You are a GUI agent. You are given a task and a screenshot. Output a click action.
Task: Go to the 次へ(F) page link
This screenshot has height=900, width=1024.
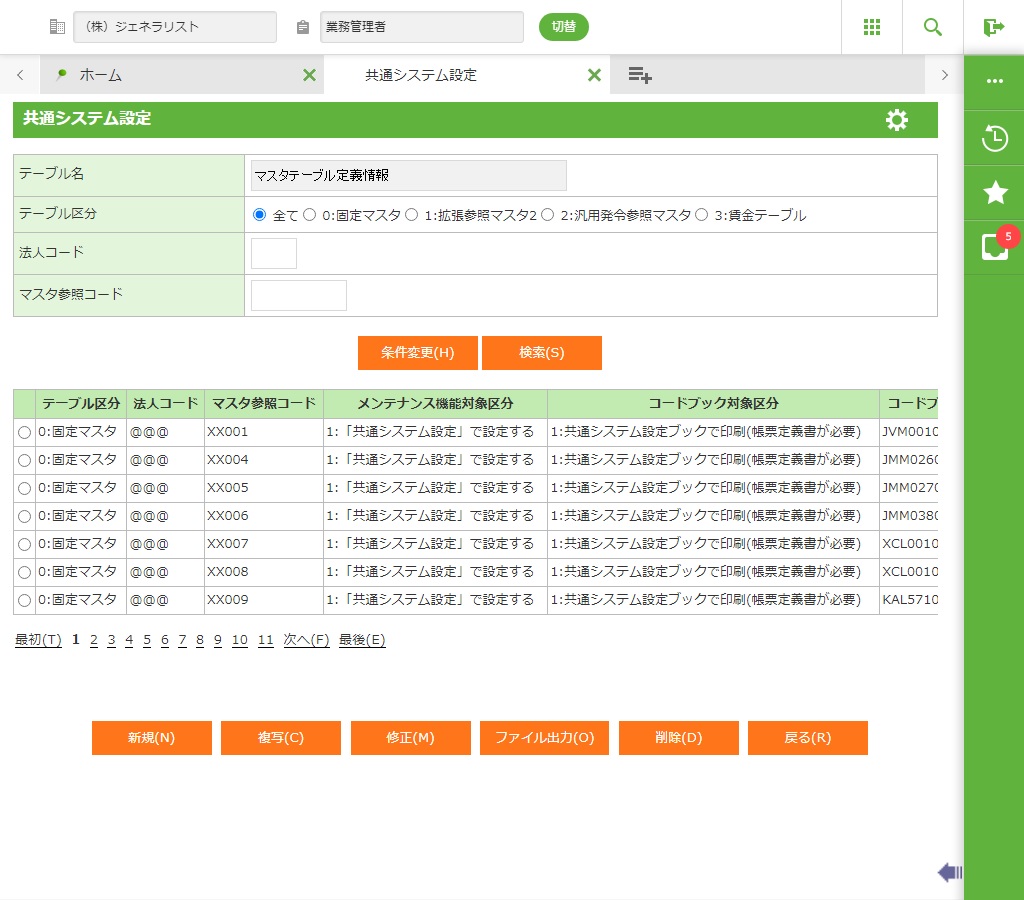point(306,640)
